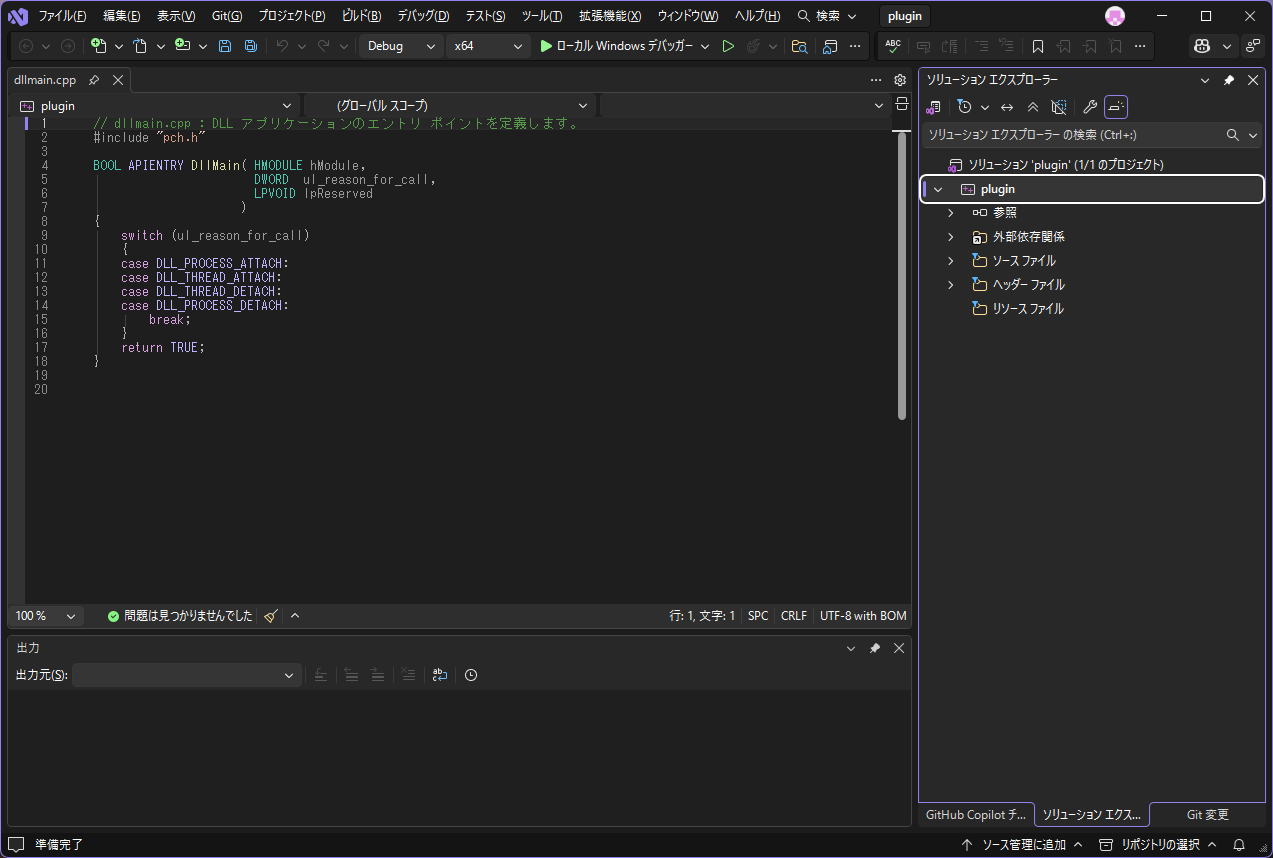The width and height of the screenshot is (1273, 858).
Task: Click the CRLF line ending indicator
Action: (x=794, y=616)
